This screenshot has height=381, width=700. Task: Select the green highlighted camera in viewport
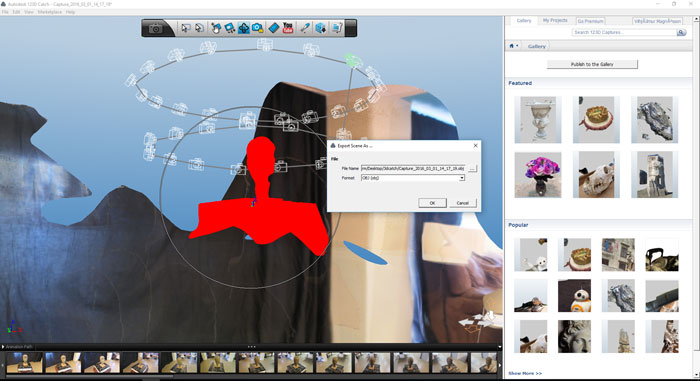[353, 60]
